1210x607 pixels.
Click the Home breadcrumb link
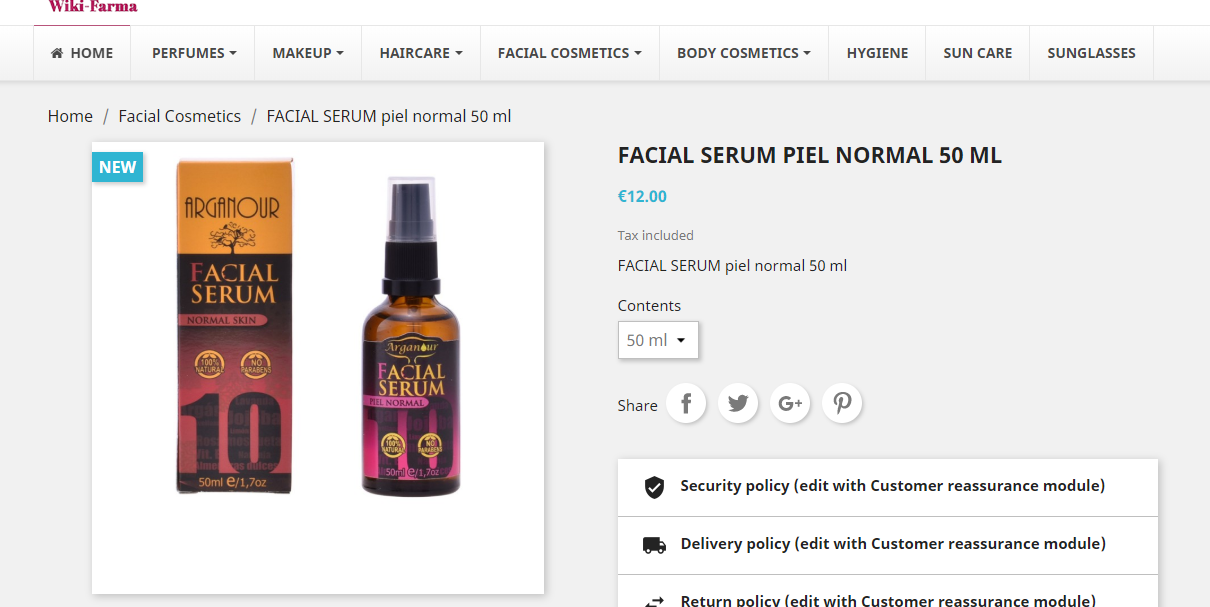coord(70,116)
